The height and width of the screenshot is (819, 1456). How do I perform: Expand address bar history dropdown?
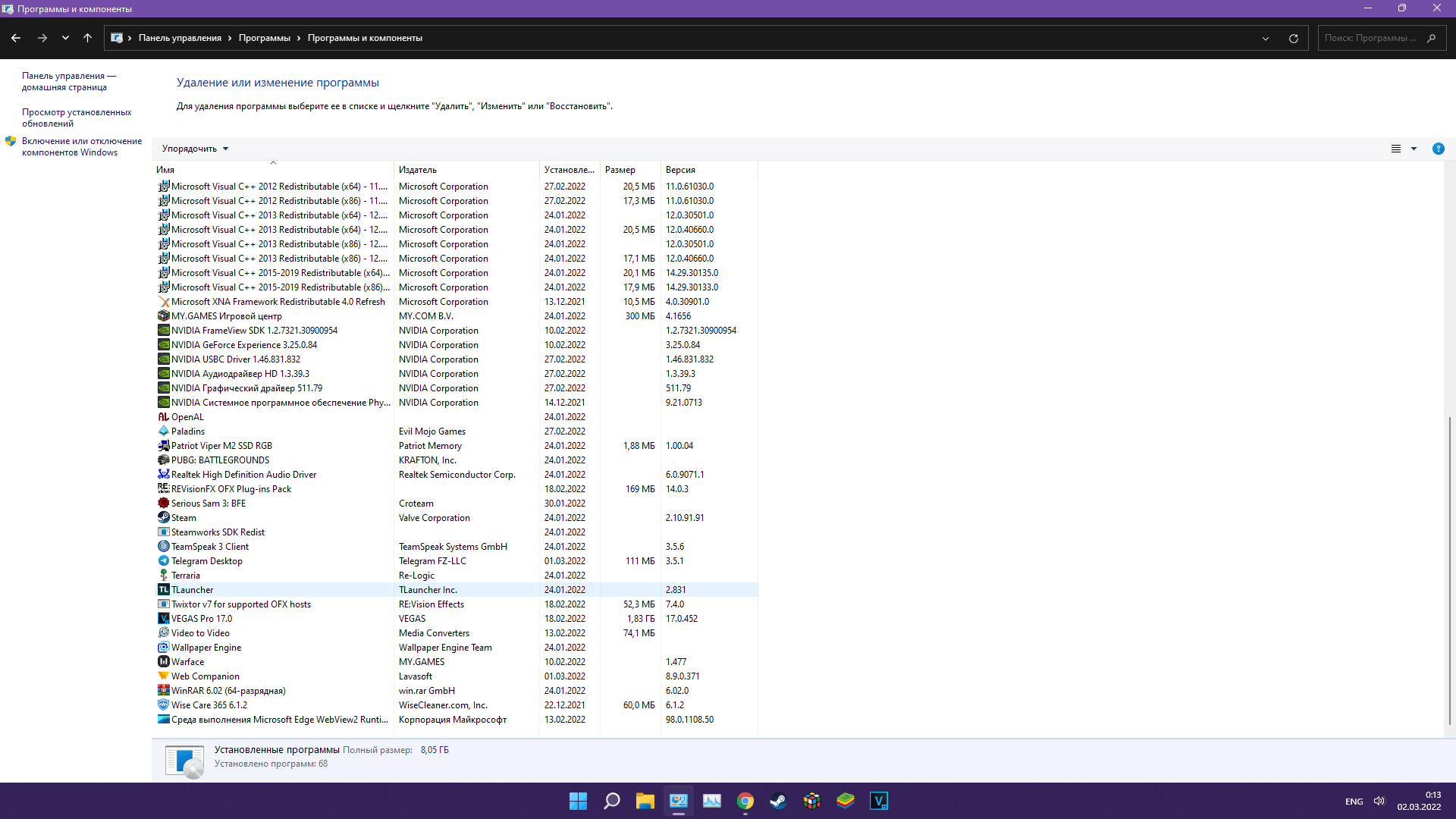[1266, 38]
